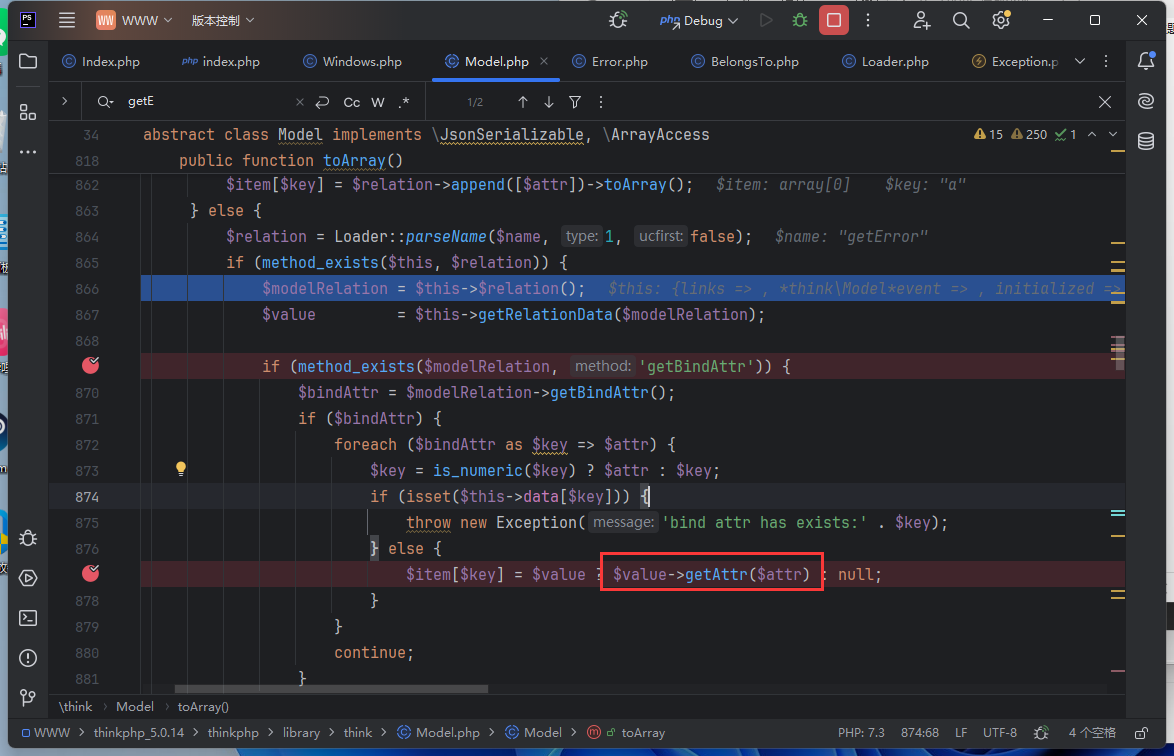This screenshot has height=756, width=1174.
Task: Open the Terminal tool window
Action: tap(28, 618)
